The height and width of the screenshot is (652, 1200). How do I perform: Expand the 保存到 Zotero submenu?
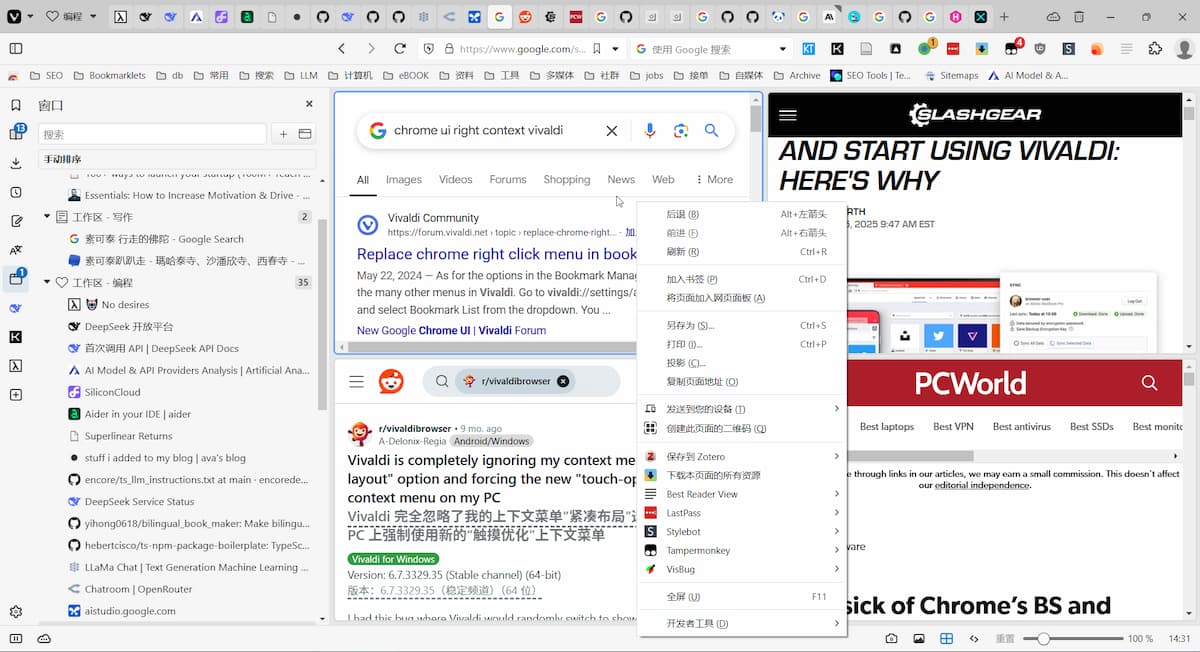[x=741, y=456]
